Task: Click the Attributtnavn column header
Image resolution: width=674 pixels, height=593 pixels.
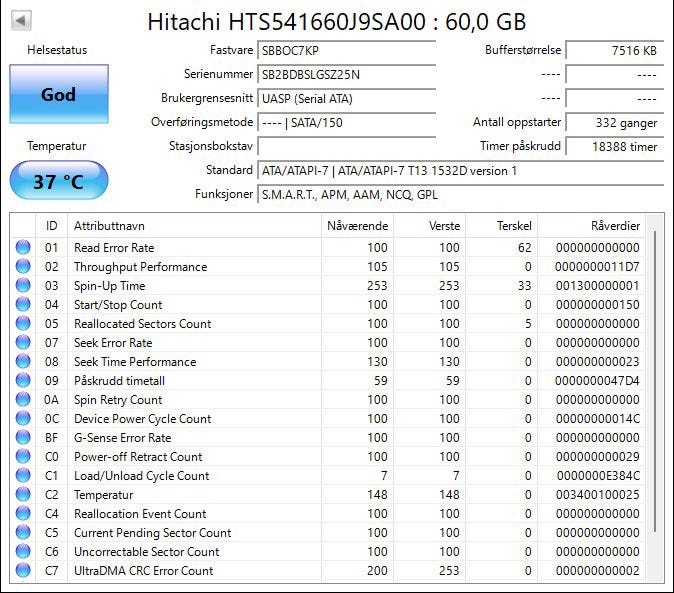Action: click(194, 226)
